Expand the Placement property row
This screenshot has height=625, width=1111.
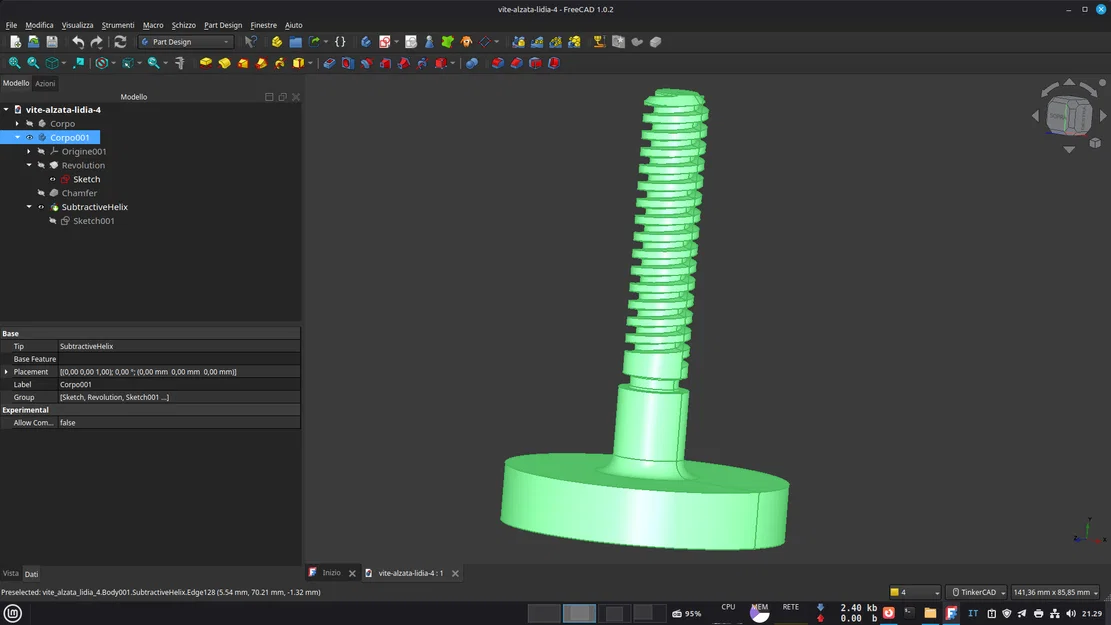[6, 372]
